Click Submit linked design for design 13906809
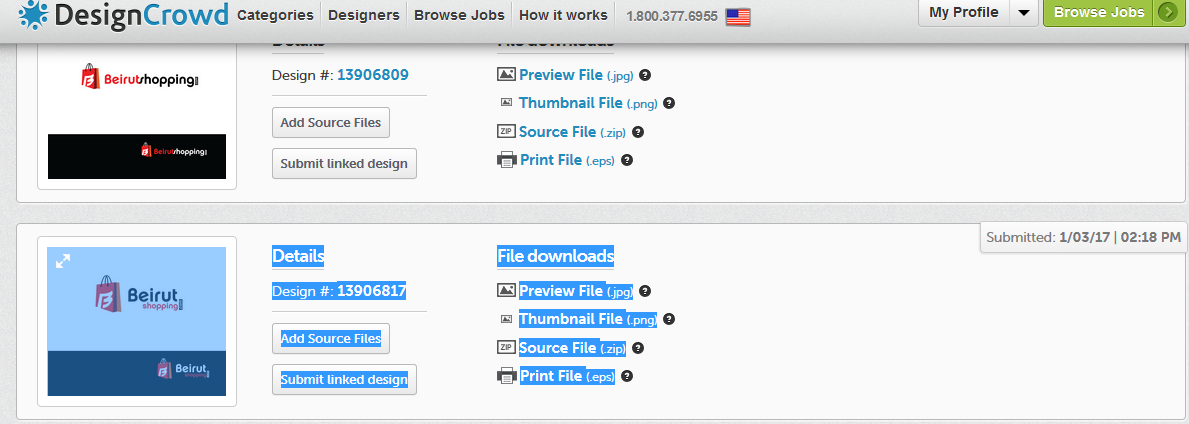Screen dimensions: 1189x424 (344, 163)
